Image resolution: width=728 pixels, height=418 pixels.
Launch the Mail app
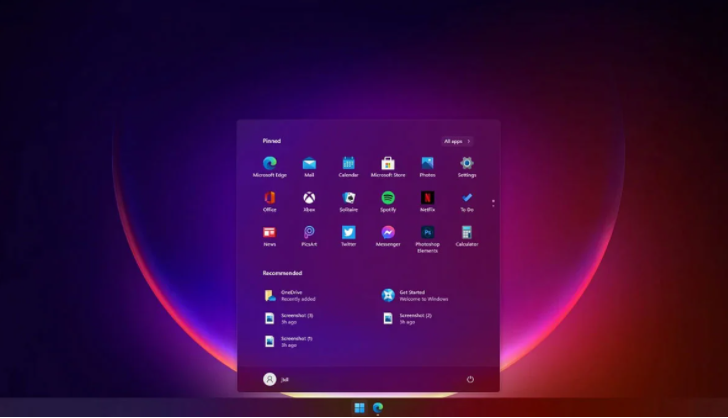(x=309, y=163)
